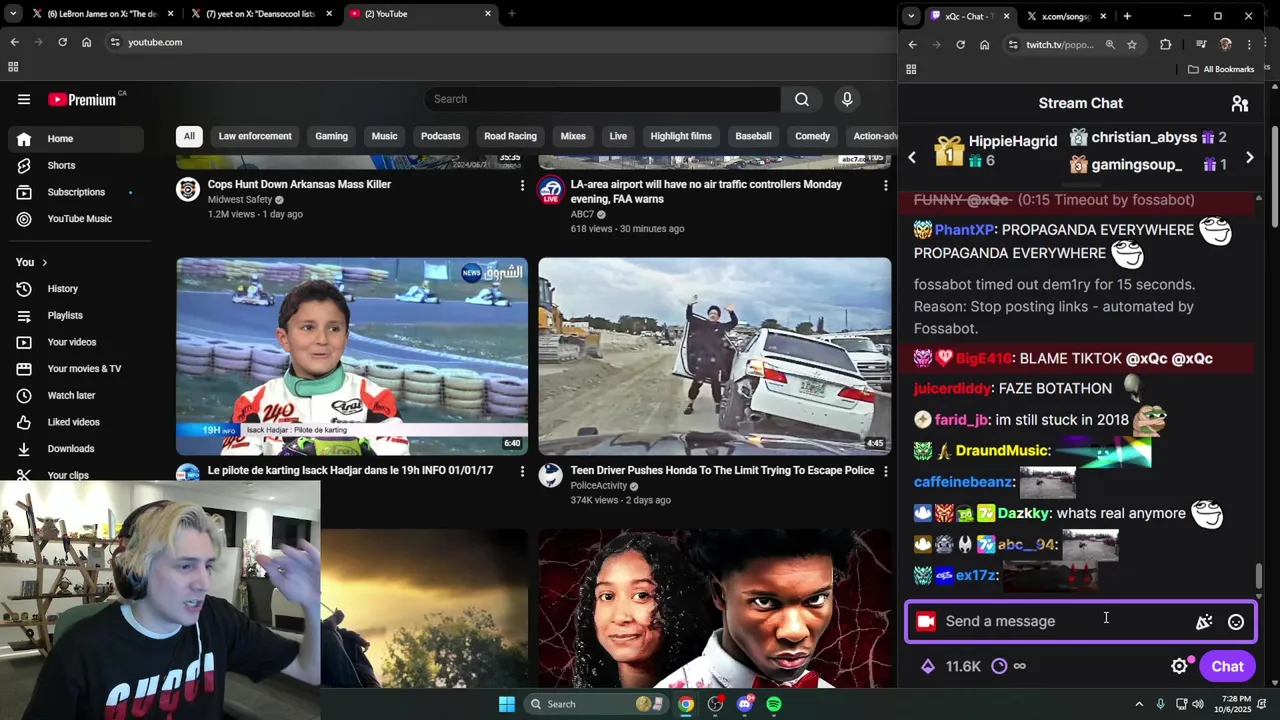Click the purple Chat send button
The height and width of the screenshot is (720, 1280).
click(1227, 667)
